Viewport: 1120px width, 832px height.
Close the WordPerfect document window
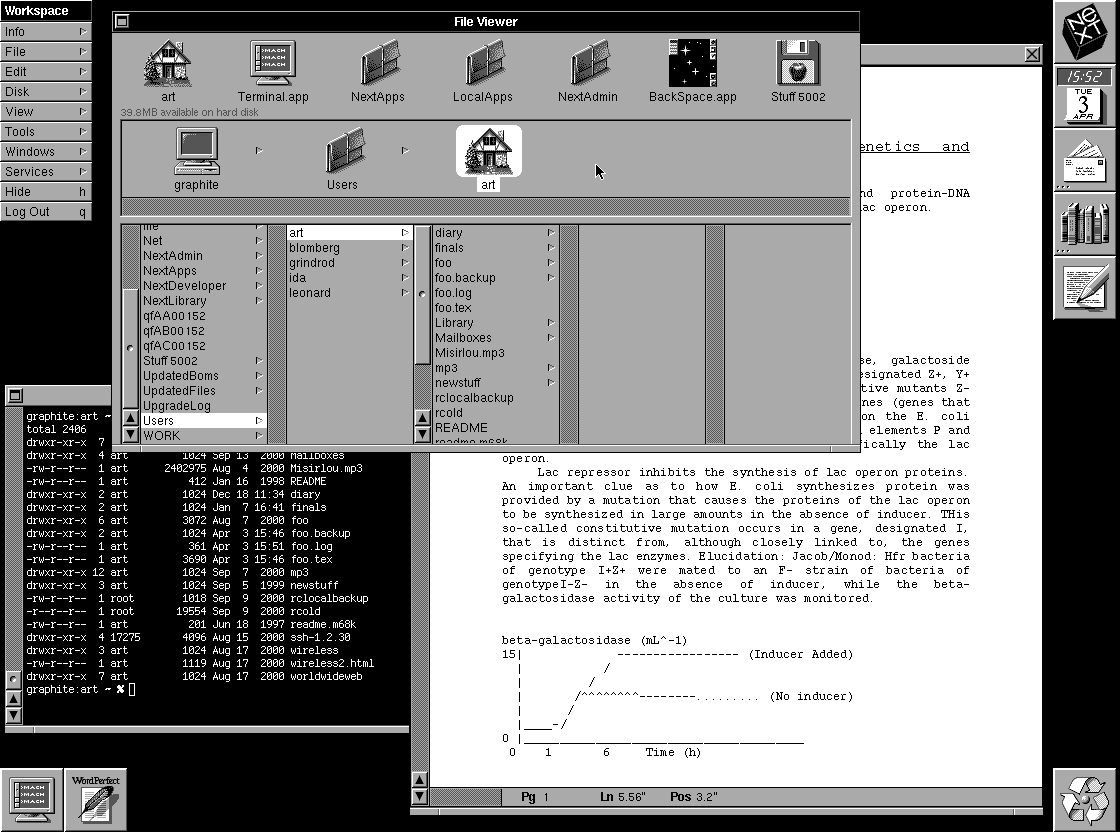pos(1032,54)
